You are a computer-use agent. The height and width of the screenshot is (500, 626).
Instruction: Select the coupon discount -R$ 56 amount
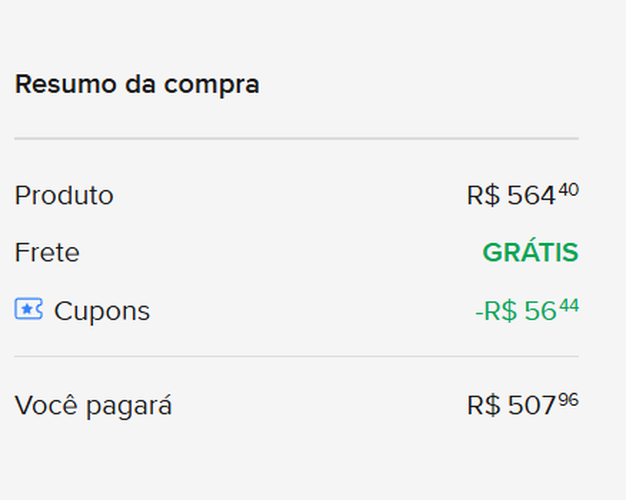tap(516, 311)
